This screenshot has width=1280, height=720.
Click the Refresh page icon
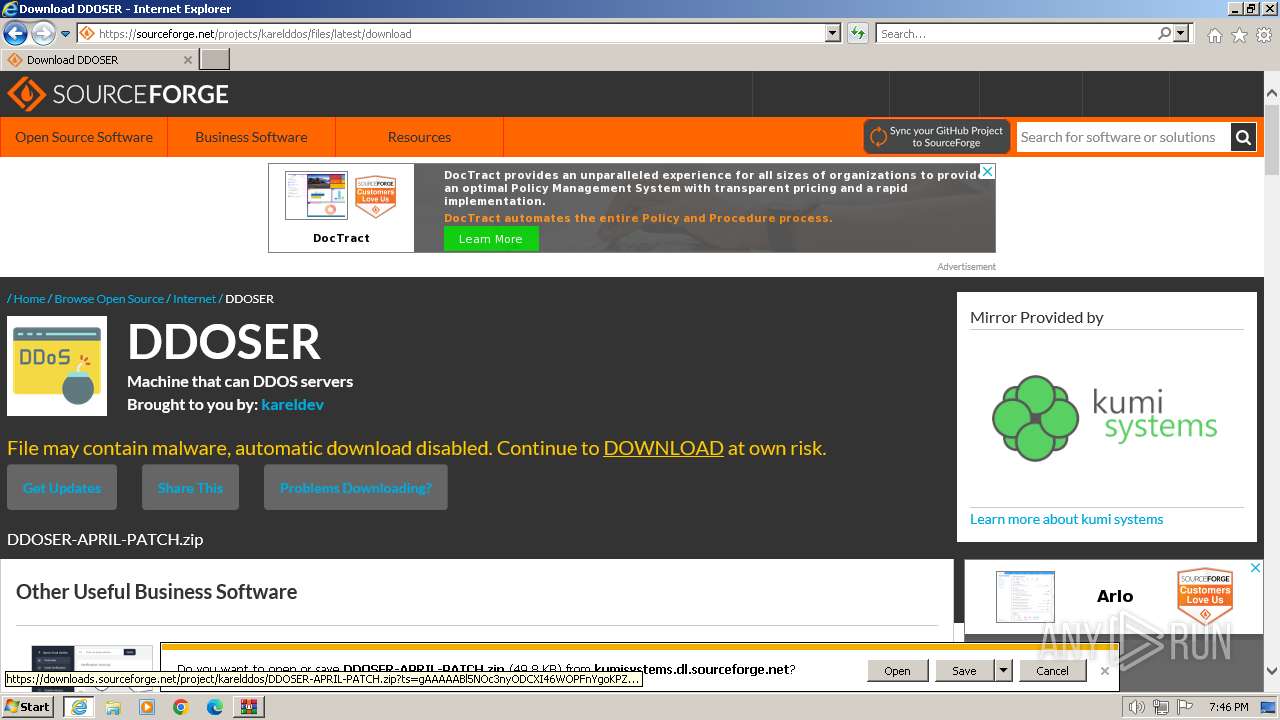coord(858,33)
